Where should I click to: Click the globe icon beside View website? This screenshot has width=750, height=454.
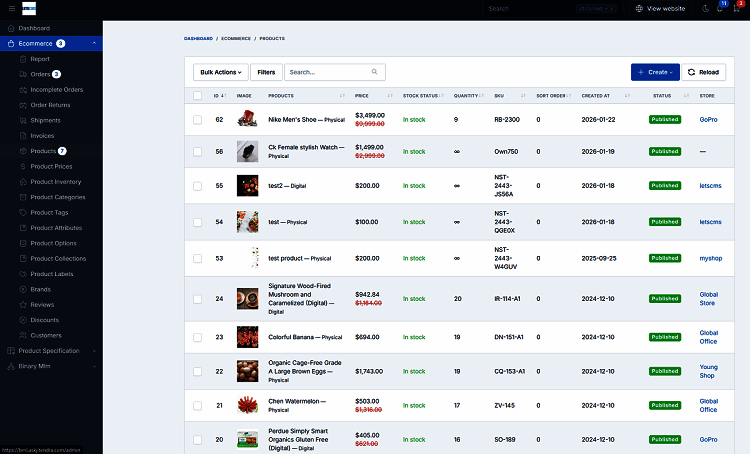(x=640, y=8)
